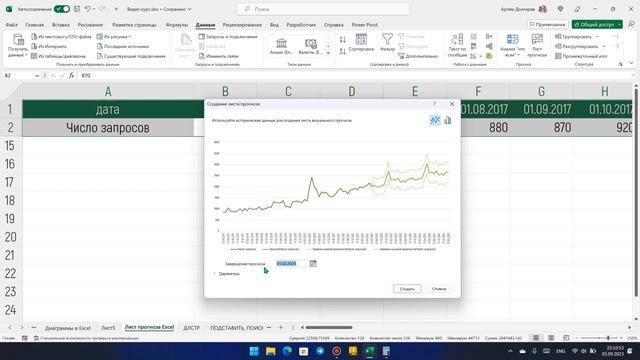Open the Группировать dropdown arrow
The height and width of the screenshot is (360, 640).
click(597, 37)
